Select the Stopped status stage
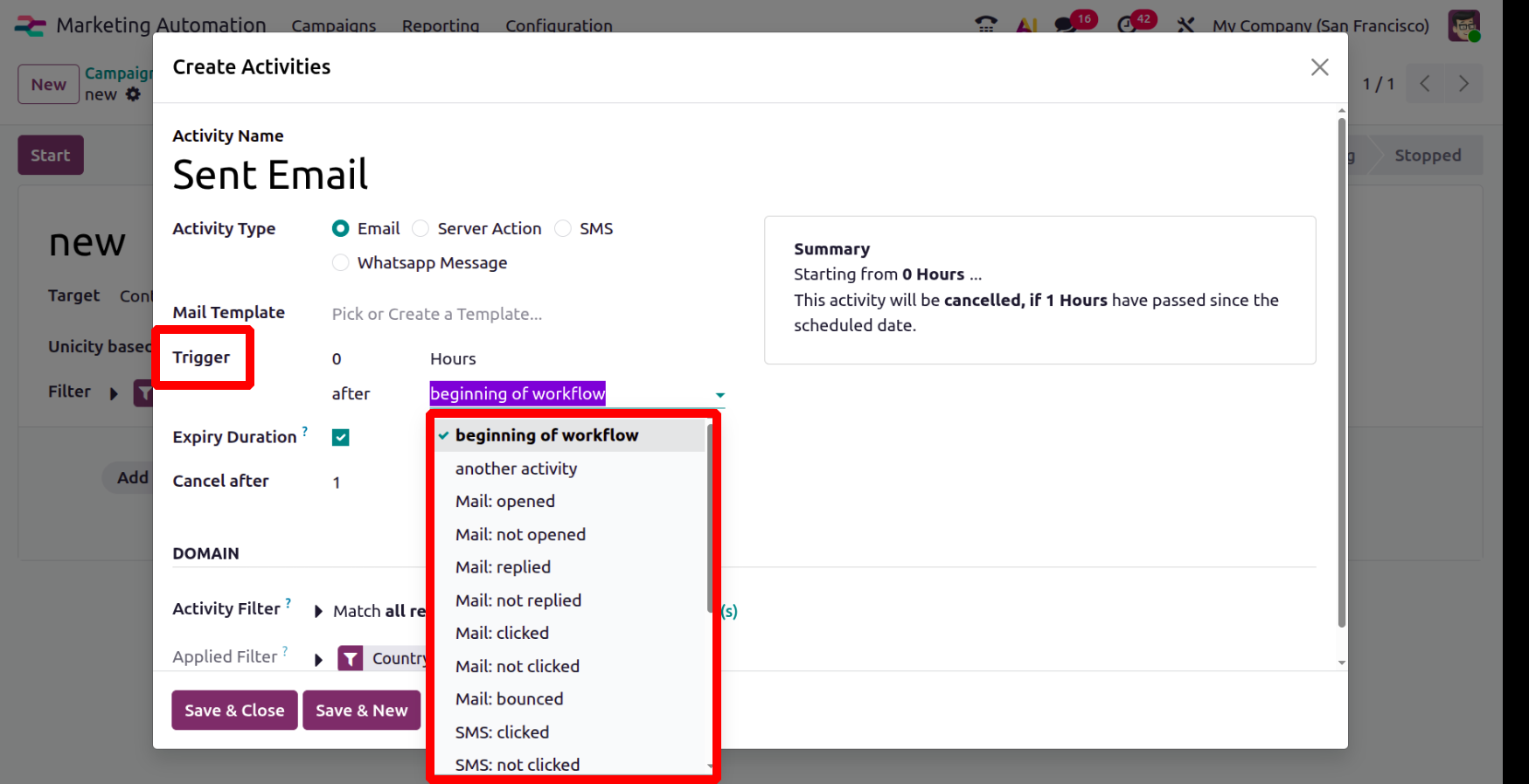Image resolution: width=1529 pixels, height=784 pixels. pyautogui.click(x=1428, y=156)
